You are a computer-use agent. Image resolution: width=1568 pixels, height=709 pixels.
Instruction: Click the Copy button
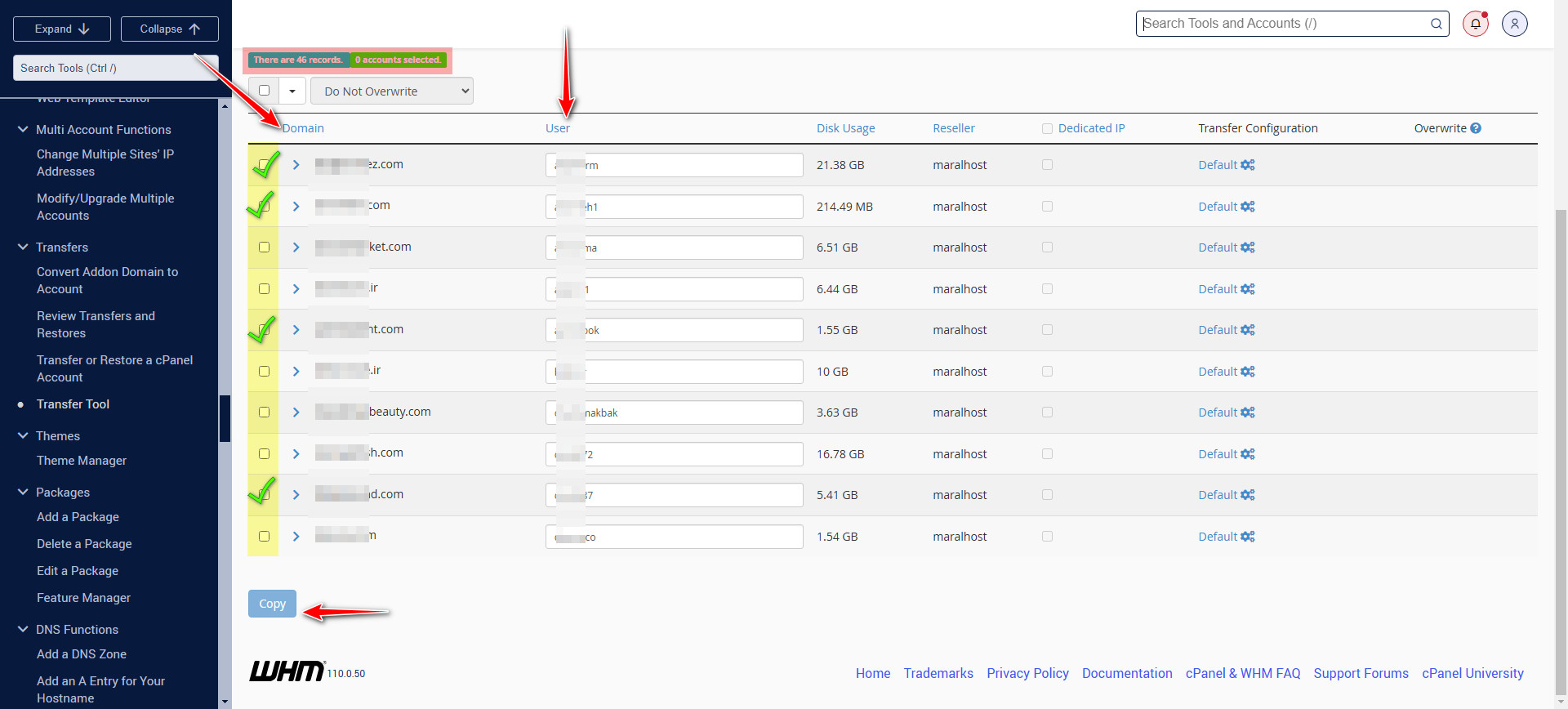click(x=272, y=604)
